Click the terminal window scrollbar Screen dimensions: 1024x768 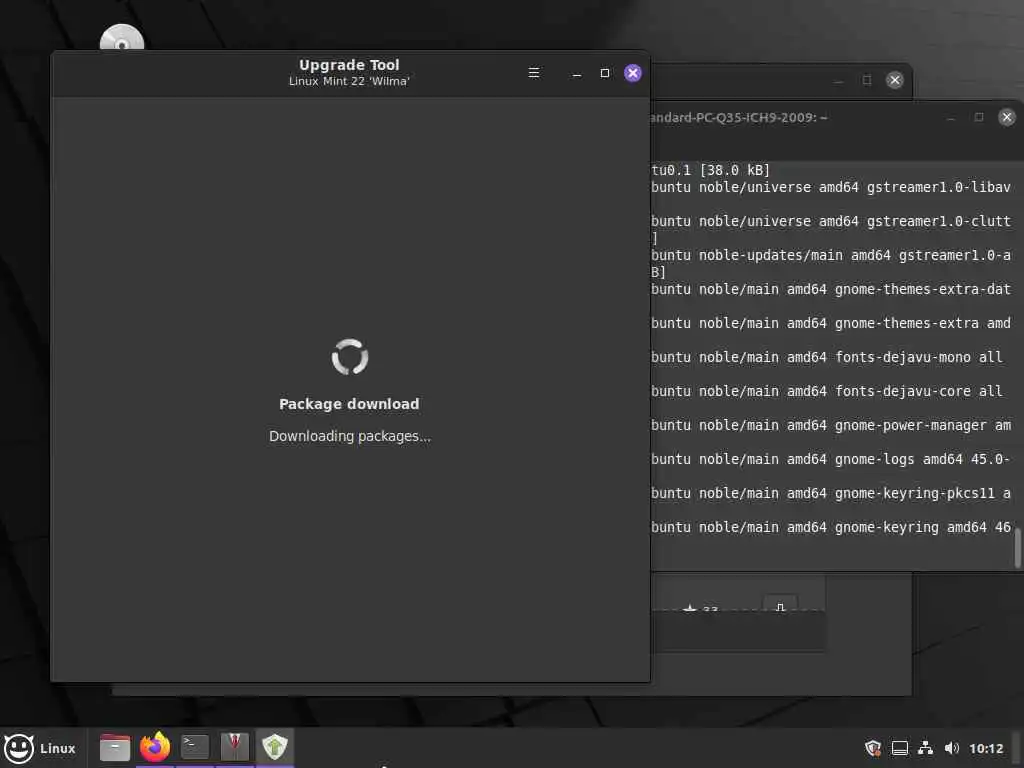[x=1018, y=547]
